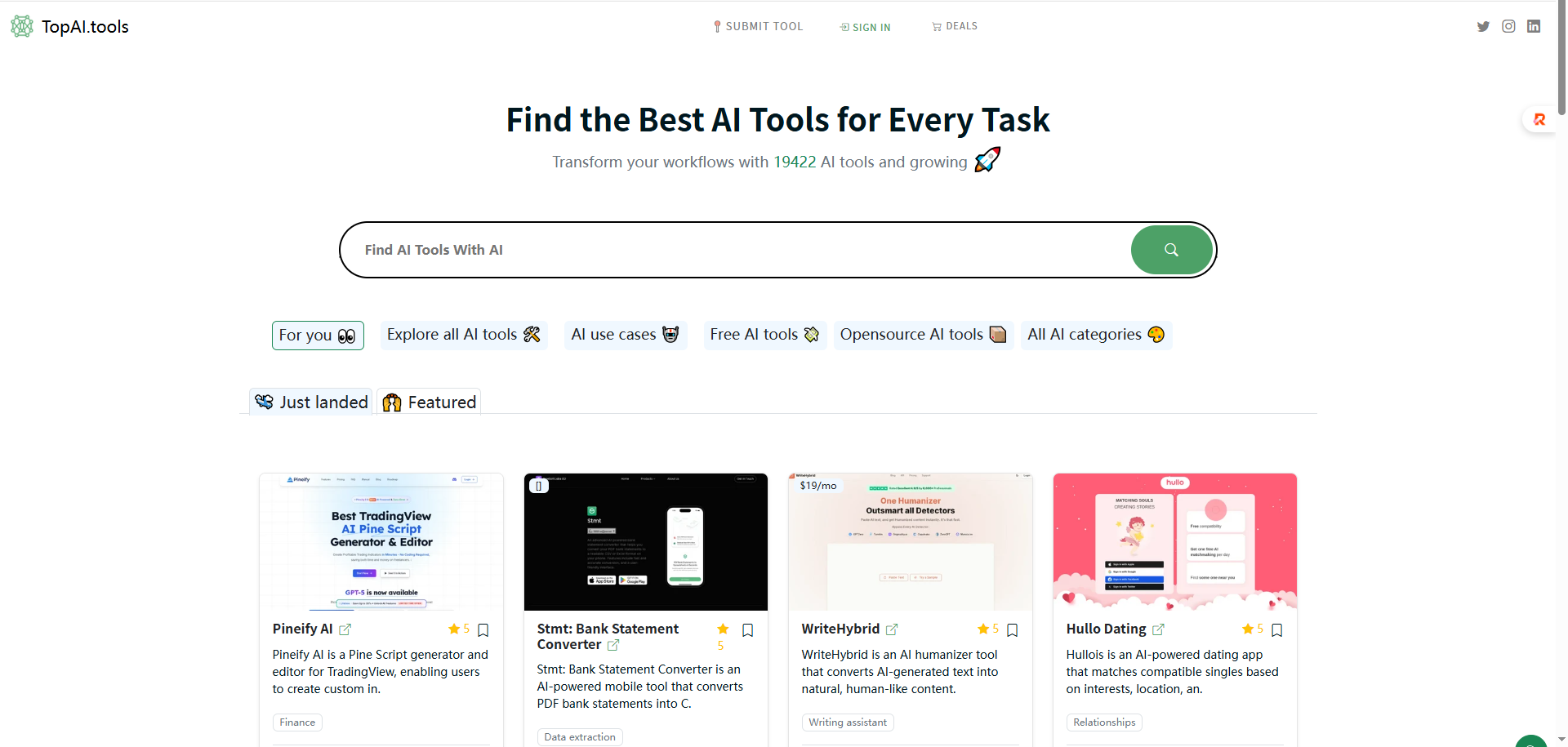Bookmark the Hullo Dating tool
1568x747 pixels.
pyautogui.click(x=1277, y=630)
